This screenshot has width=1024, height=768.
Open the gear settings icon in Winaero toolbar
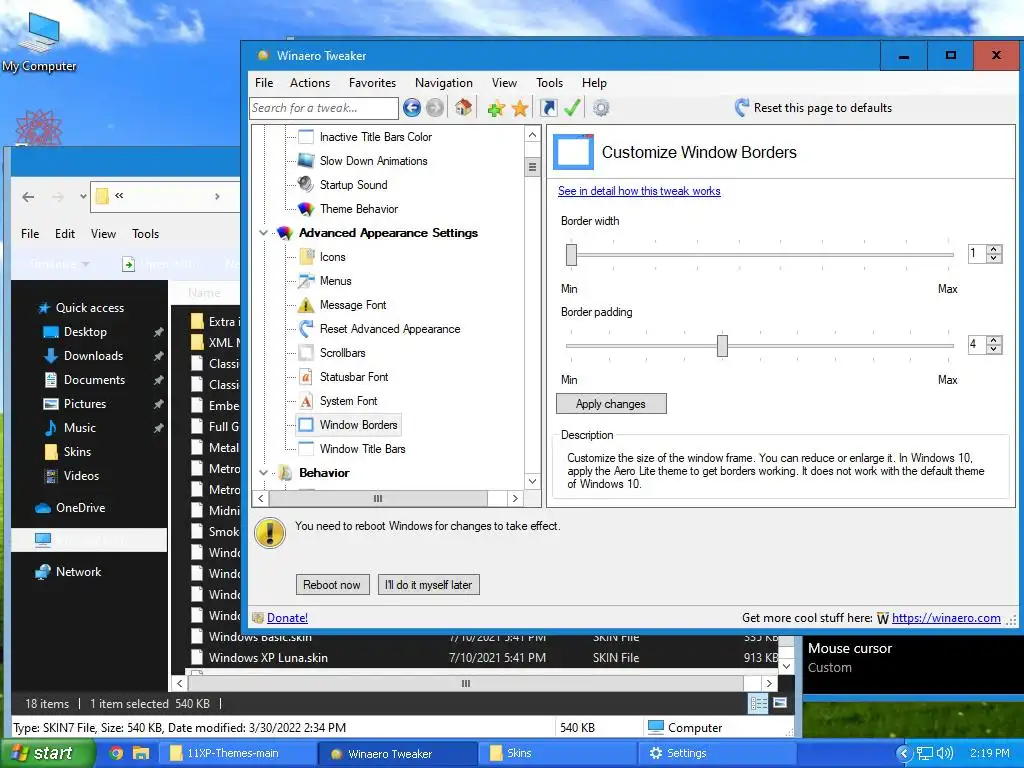(x=601, y=108)
